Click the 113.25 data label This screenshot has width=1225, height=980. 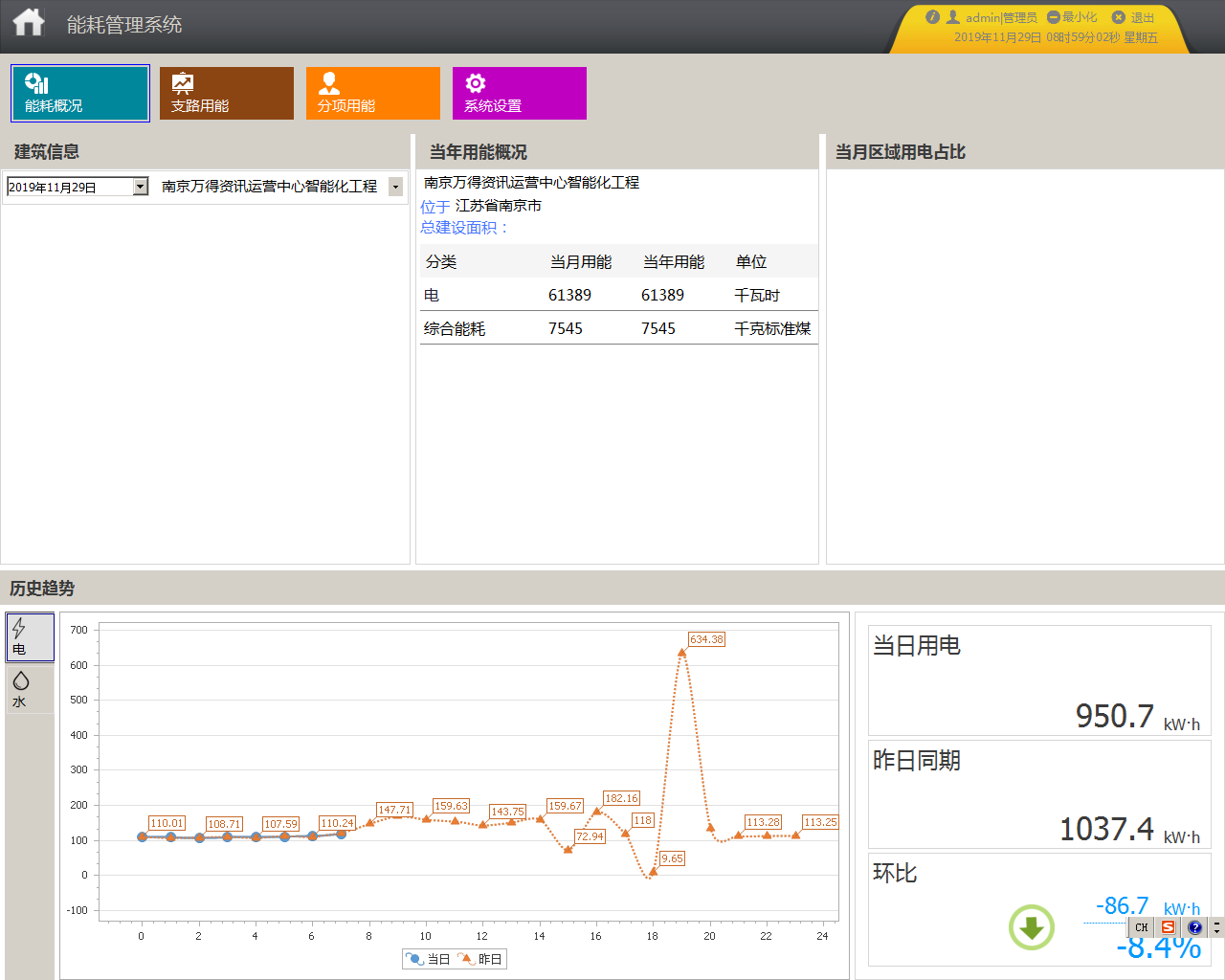coord(820,822)
